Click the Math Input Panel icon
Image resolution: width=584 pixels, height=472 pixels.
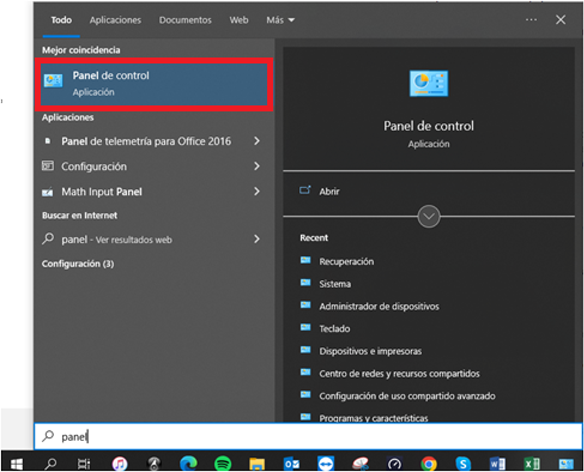pos(47,192)
